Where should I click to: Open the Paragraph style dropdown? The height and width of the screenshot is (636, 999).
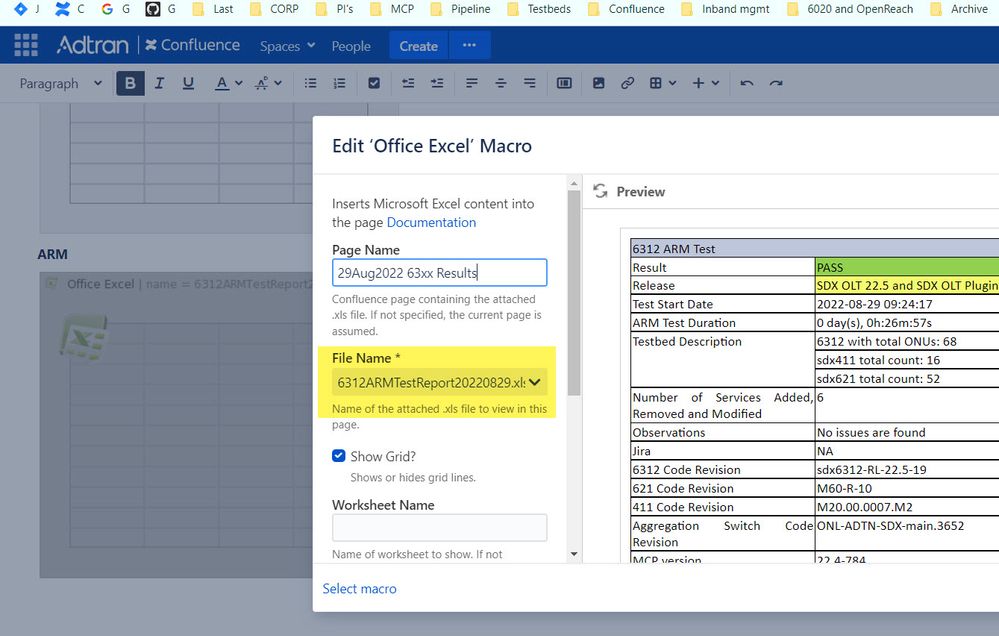tap(61, 83)
